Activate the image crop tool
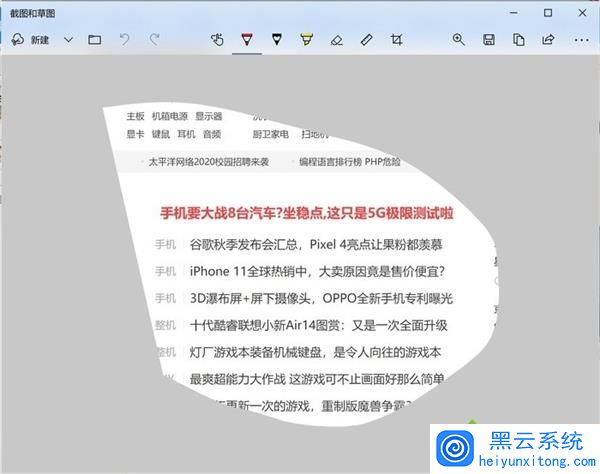Screen dimensions: 600x474 point(397,40)
